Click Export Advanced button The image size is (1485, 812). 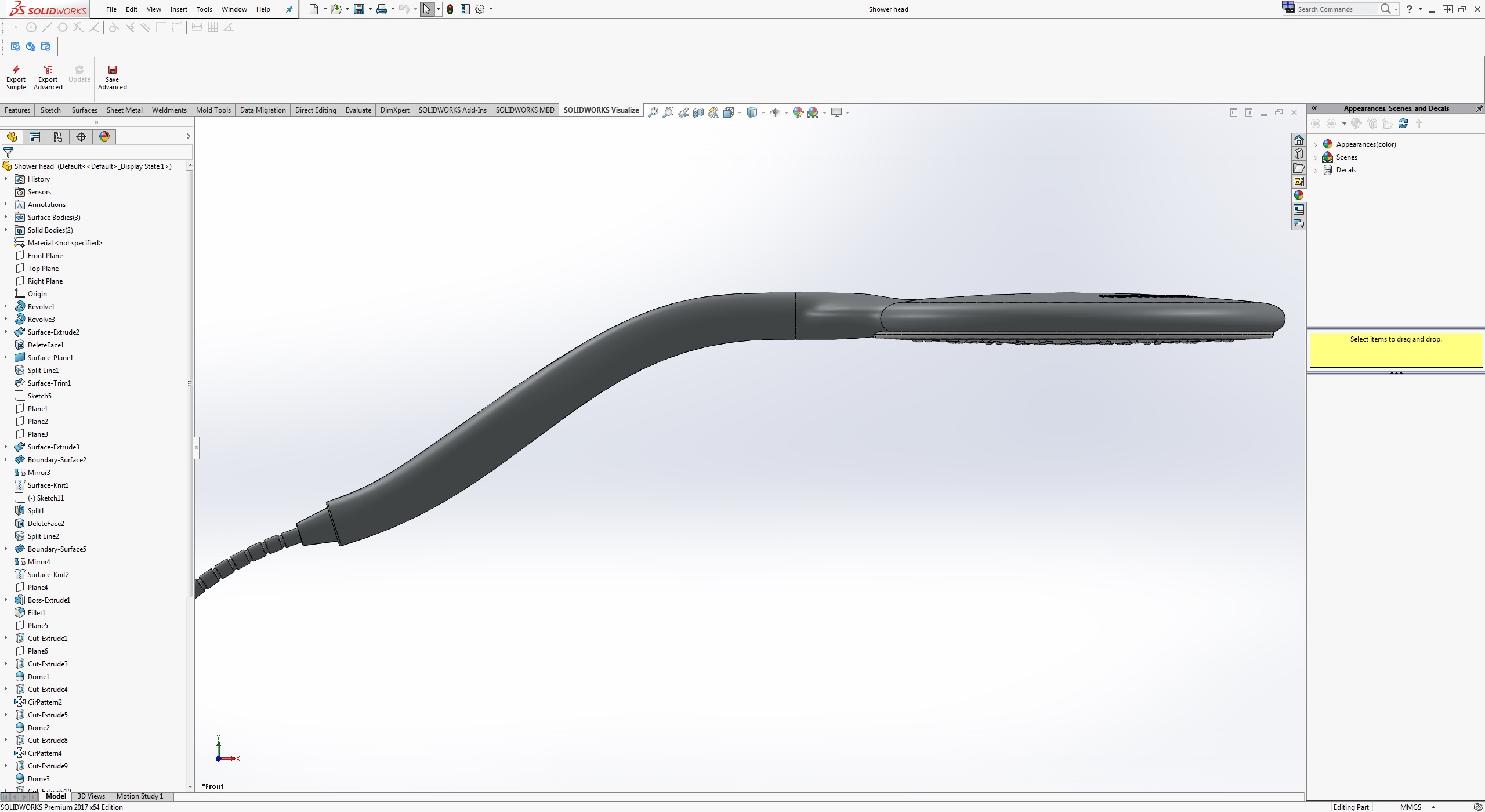pos(48,77)
